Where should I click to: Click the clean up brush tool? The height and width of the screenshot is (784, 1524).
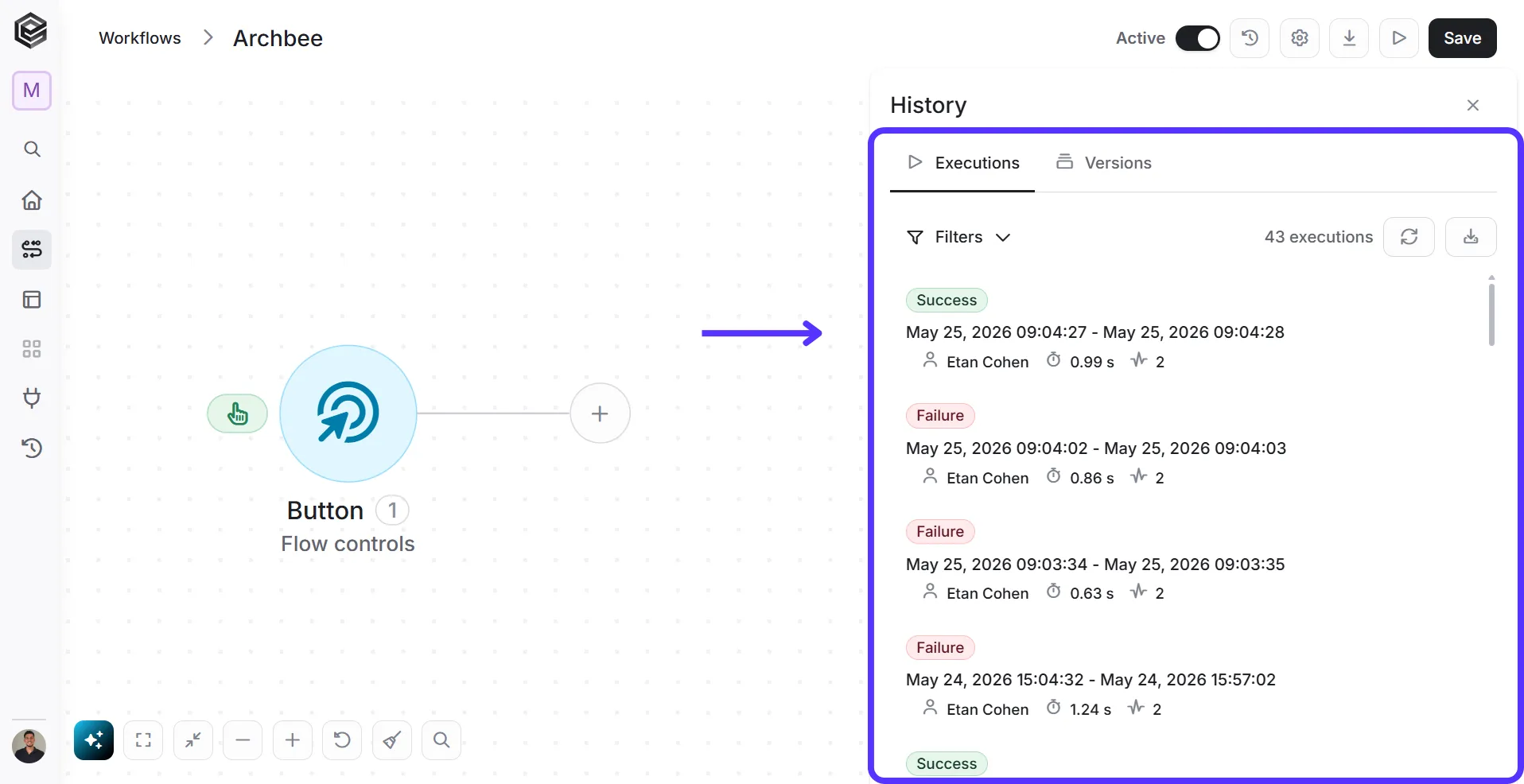[392, 740]
